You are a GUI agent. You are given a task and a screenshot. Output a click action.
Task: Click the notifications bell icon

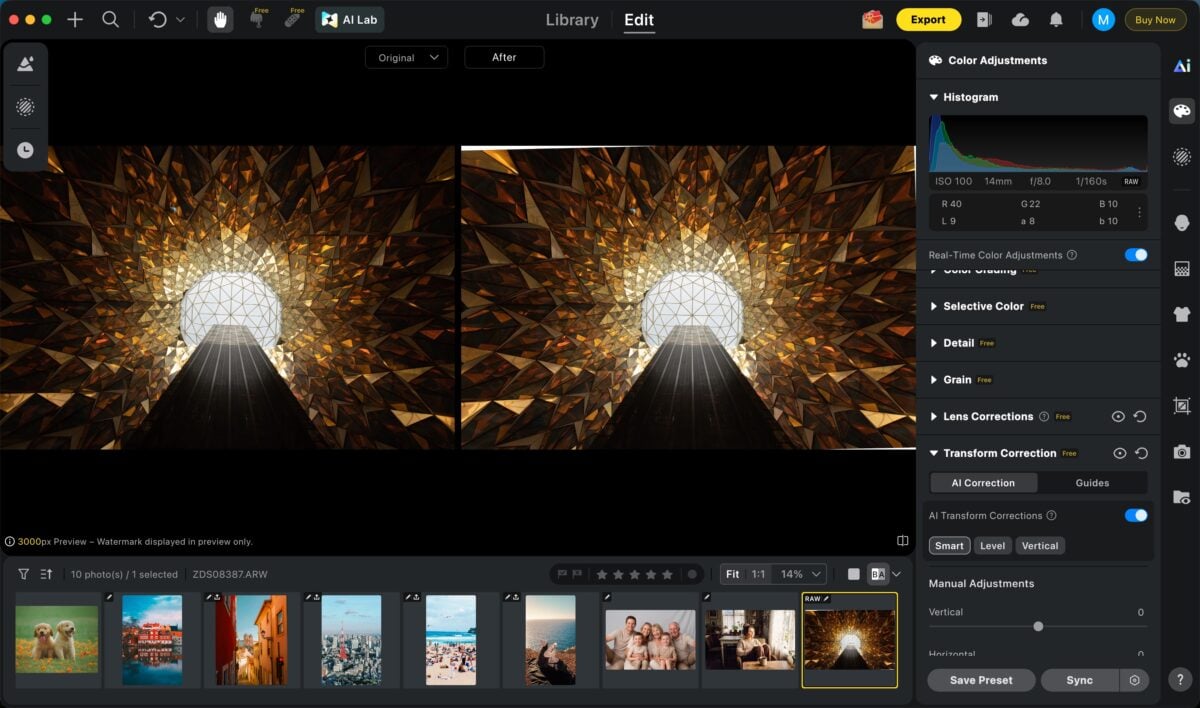click(1056, 20)
